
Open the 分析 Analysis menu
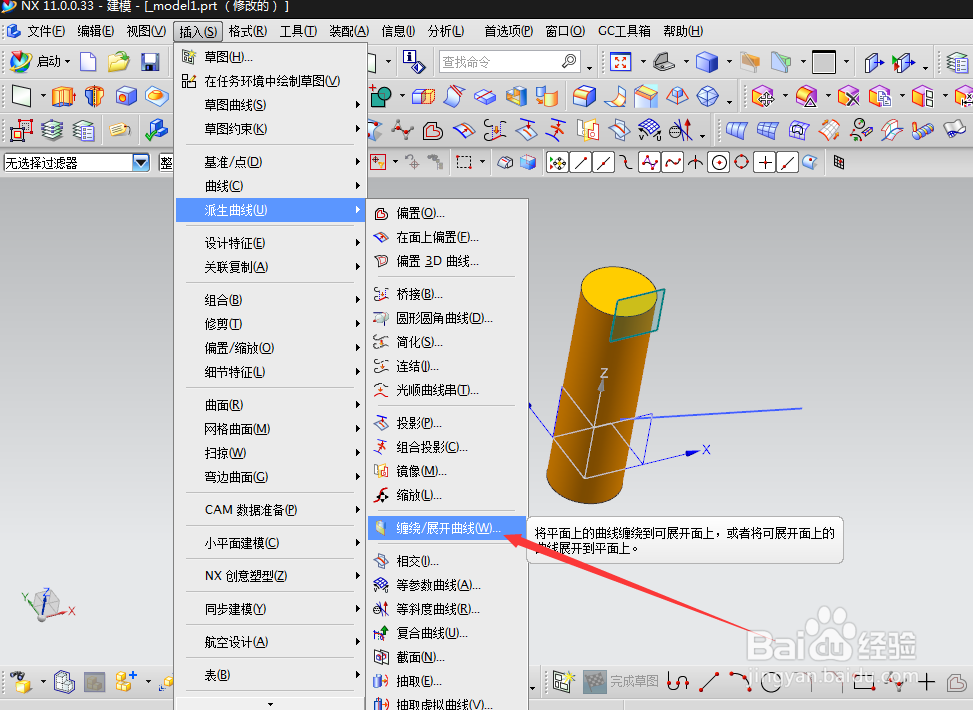coord(446,31)
